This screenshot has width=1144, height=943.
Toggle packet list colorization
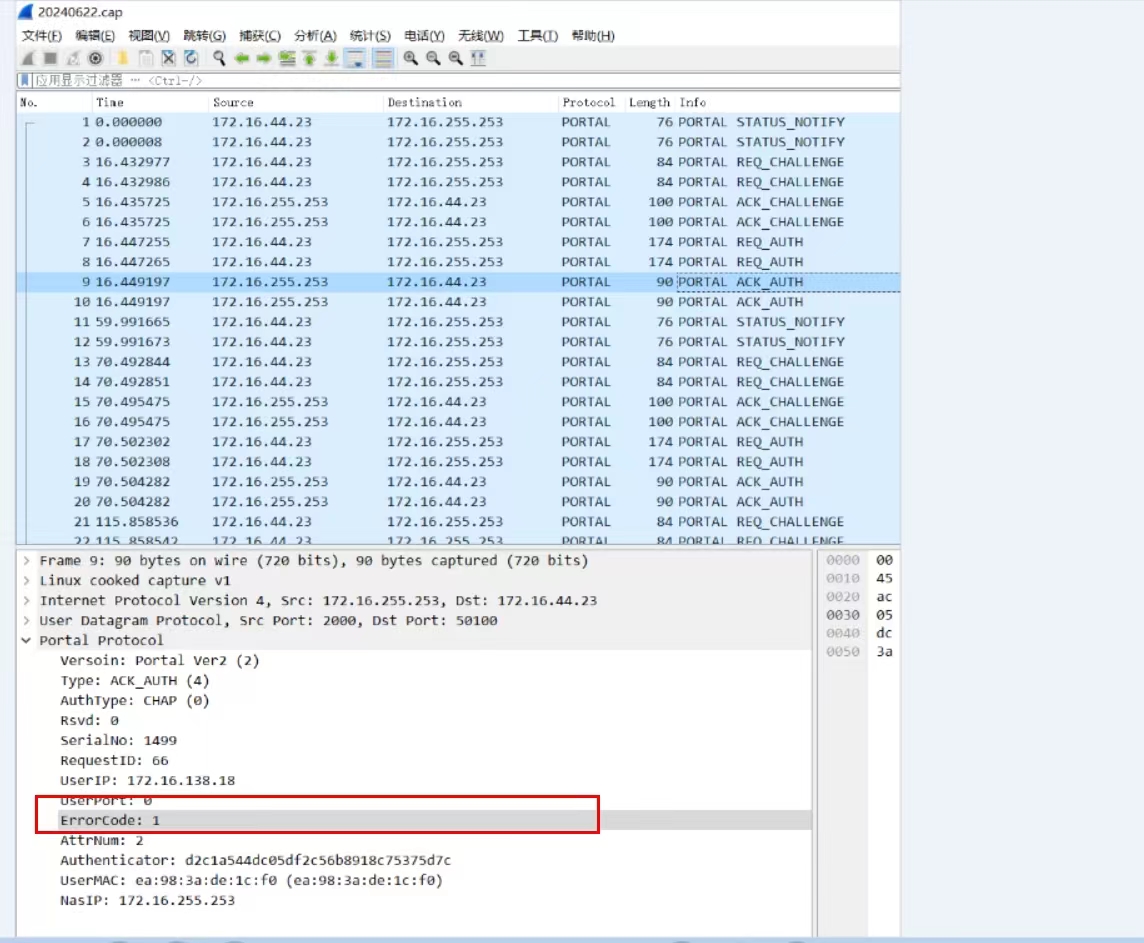[x=382, y=58]
